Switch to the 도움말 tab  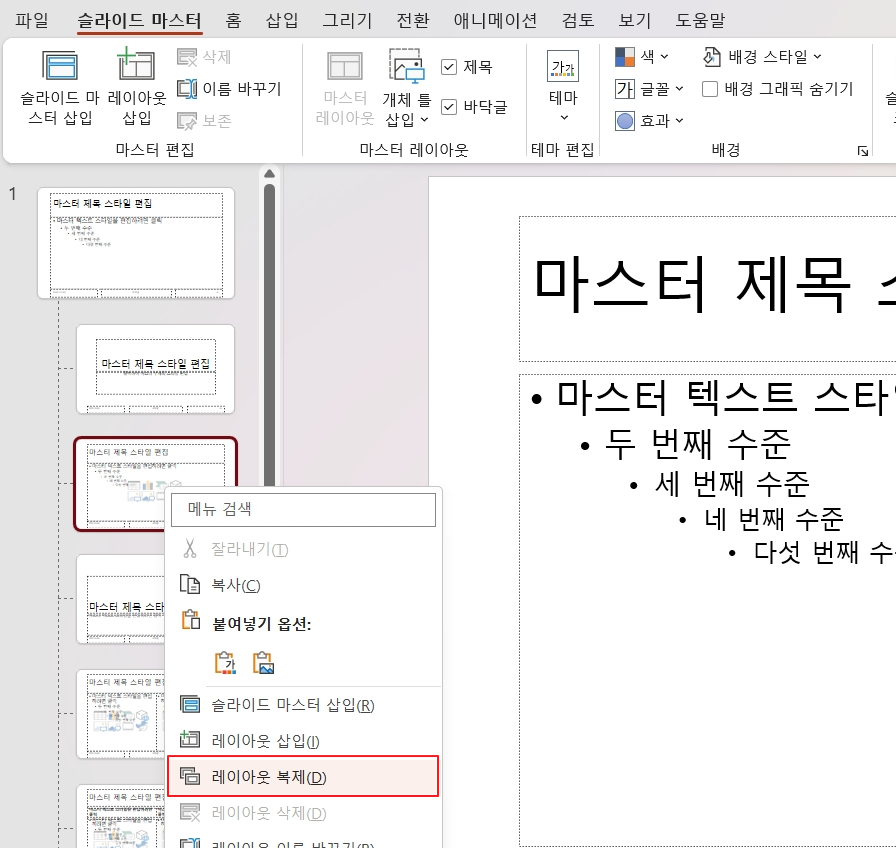click(700, 21)
